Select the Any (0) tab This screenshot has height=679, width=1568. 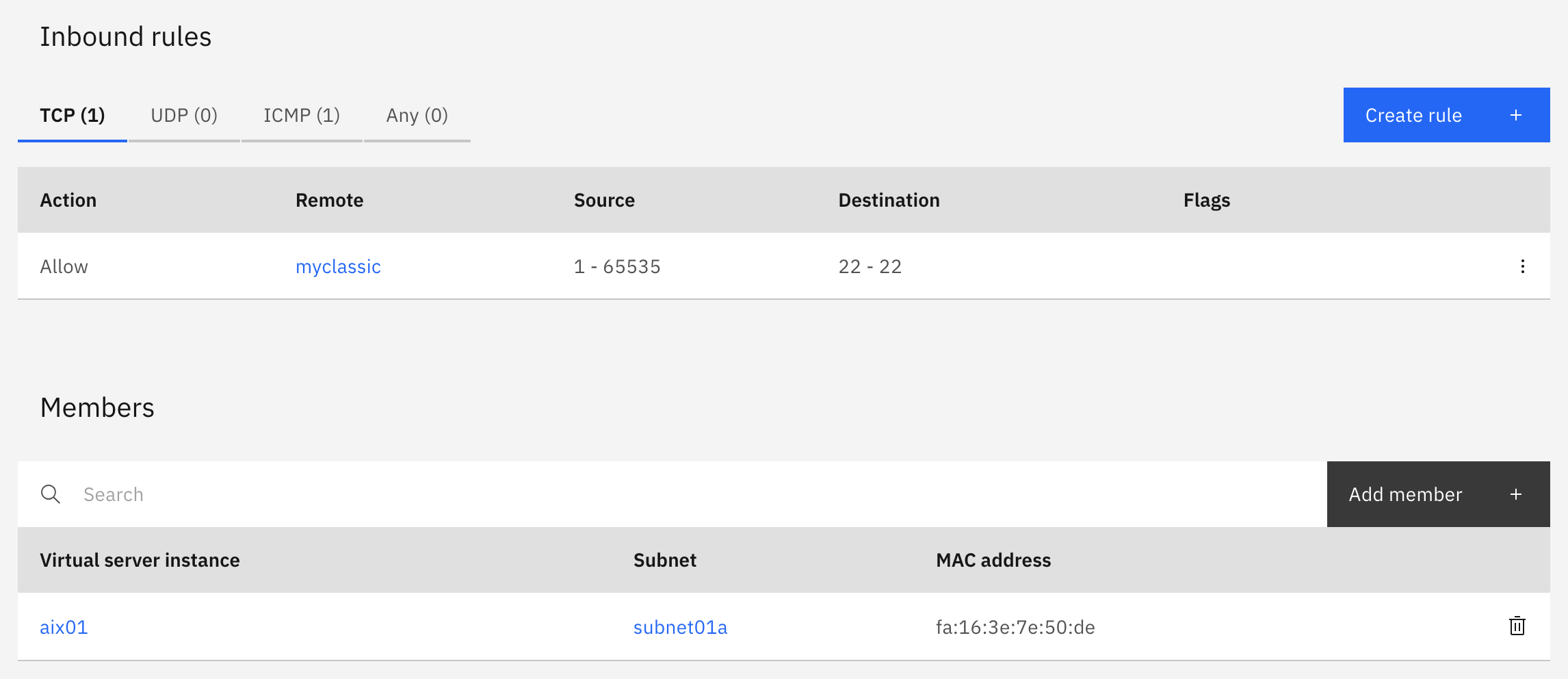(x=417, y=115)
